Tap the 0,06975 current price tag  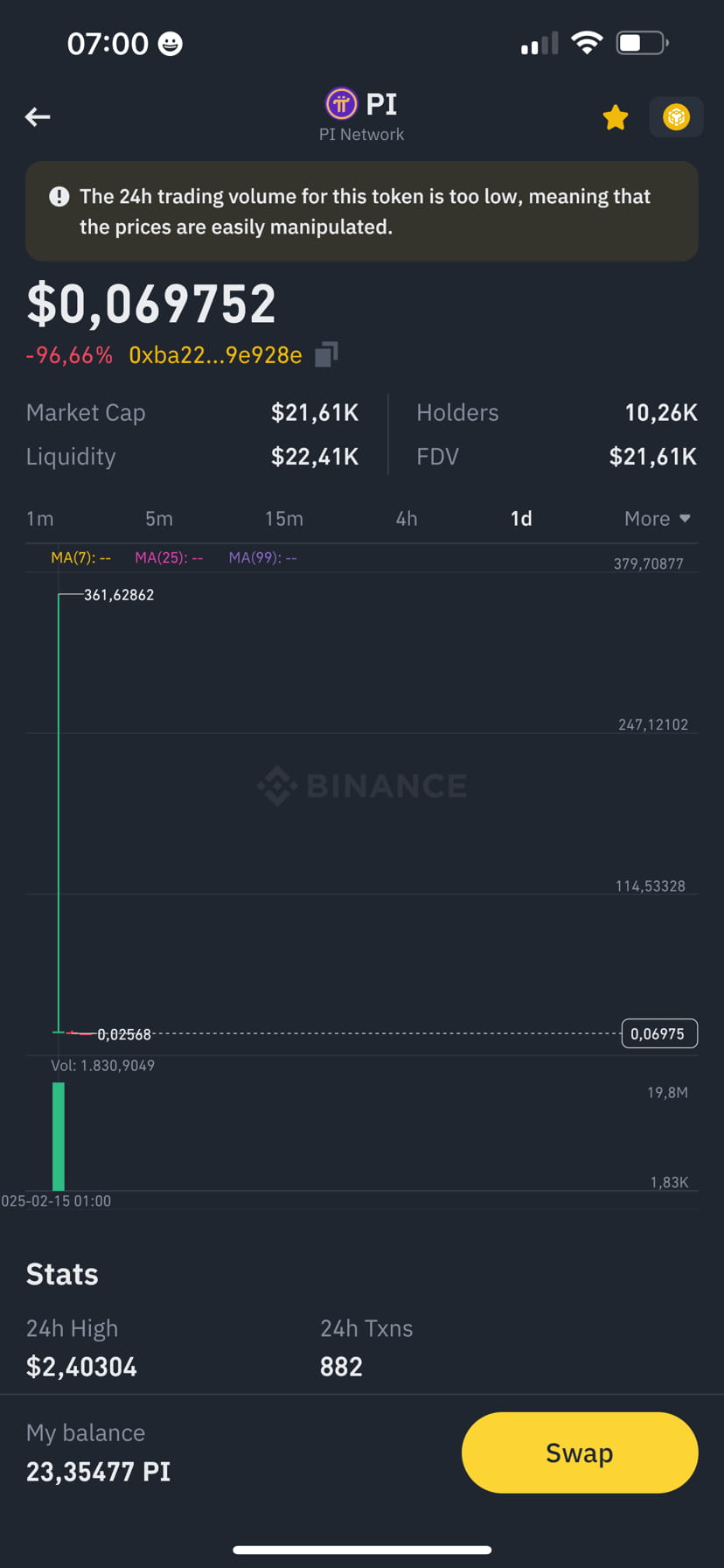click(x=658, y=1033)
